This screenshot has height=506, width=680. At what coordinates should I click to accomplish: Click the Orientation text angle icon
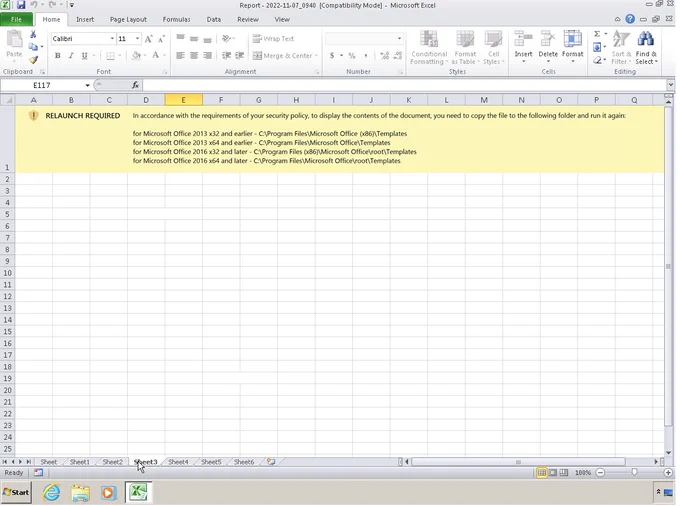point(226,39)
